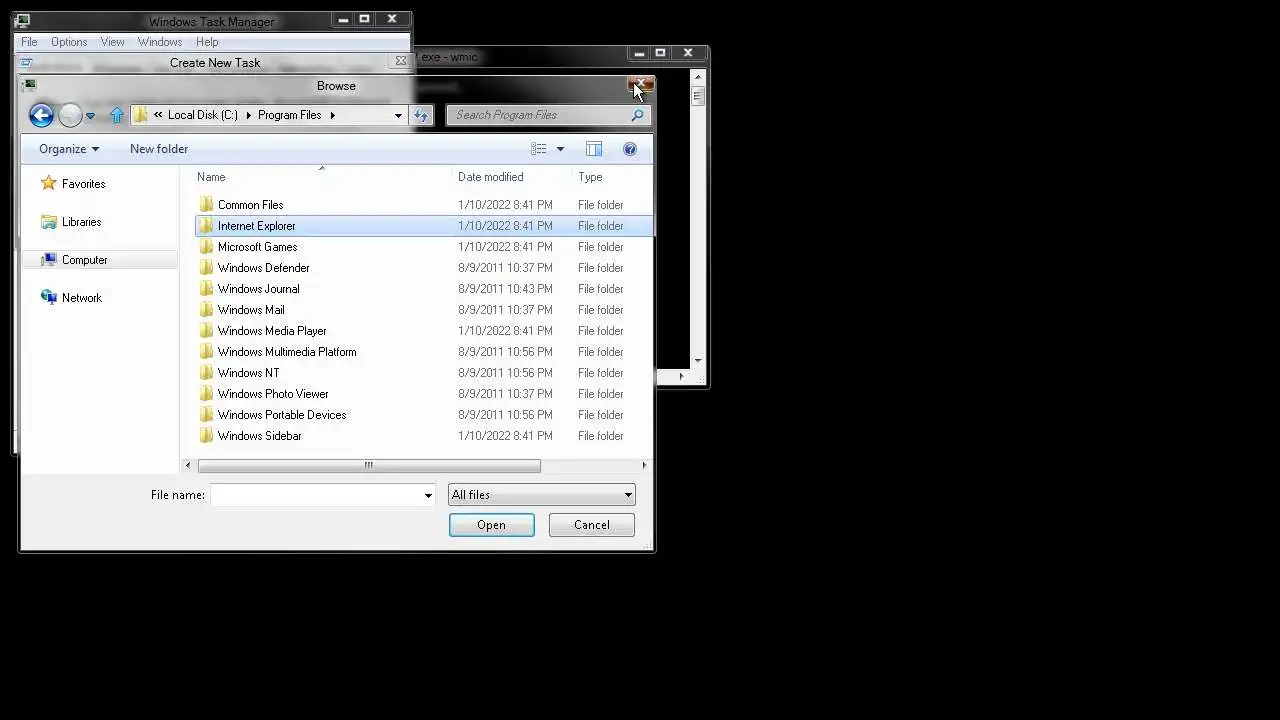Click the Windows NT folder icon
Viewport: 1280px width, 720px height.
pos(206,373)
